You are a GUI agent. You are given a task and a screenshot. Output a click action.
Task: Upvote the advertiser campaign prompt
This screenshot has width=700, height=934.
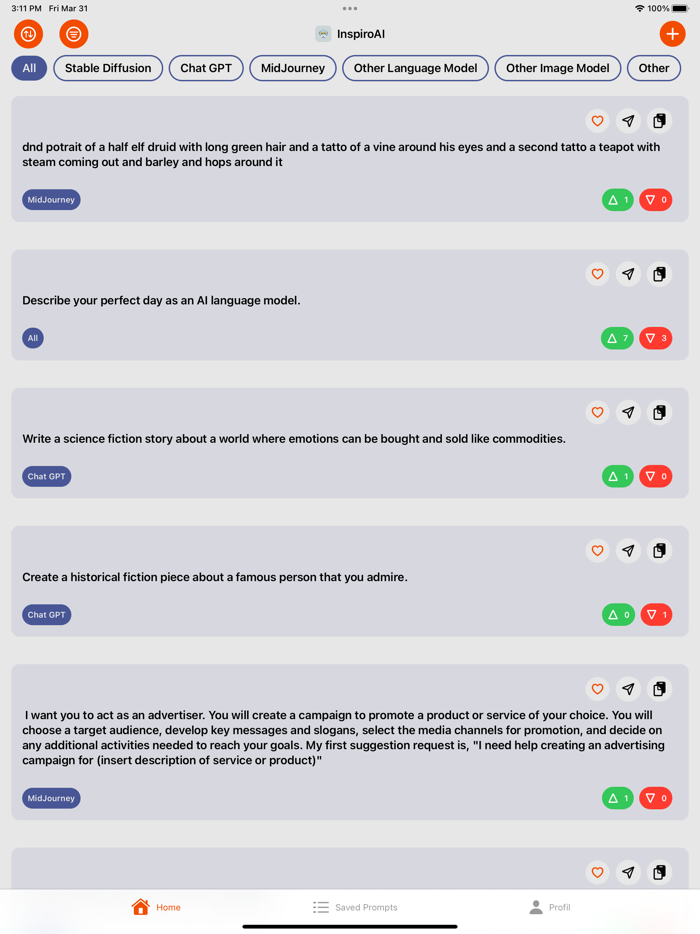617,798
